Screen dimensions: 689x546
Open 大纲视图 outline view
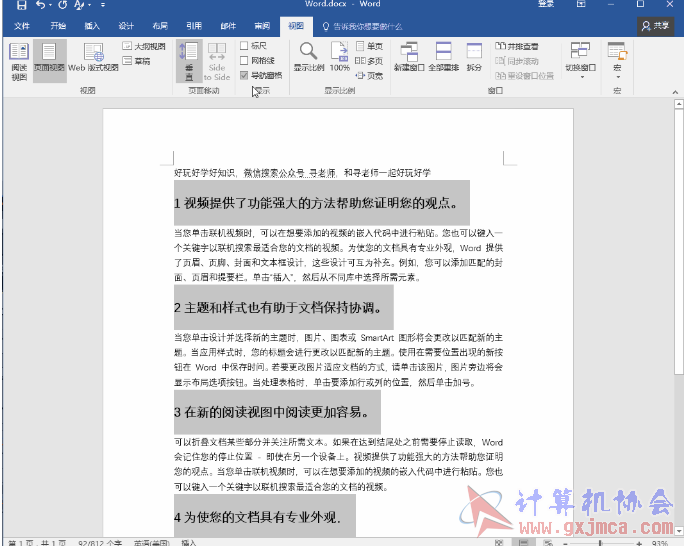tap(144, 46)
